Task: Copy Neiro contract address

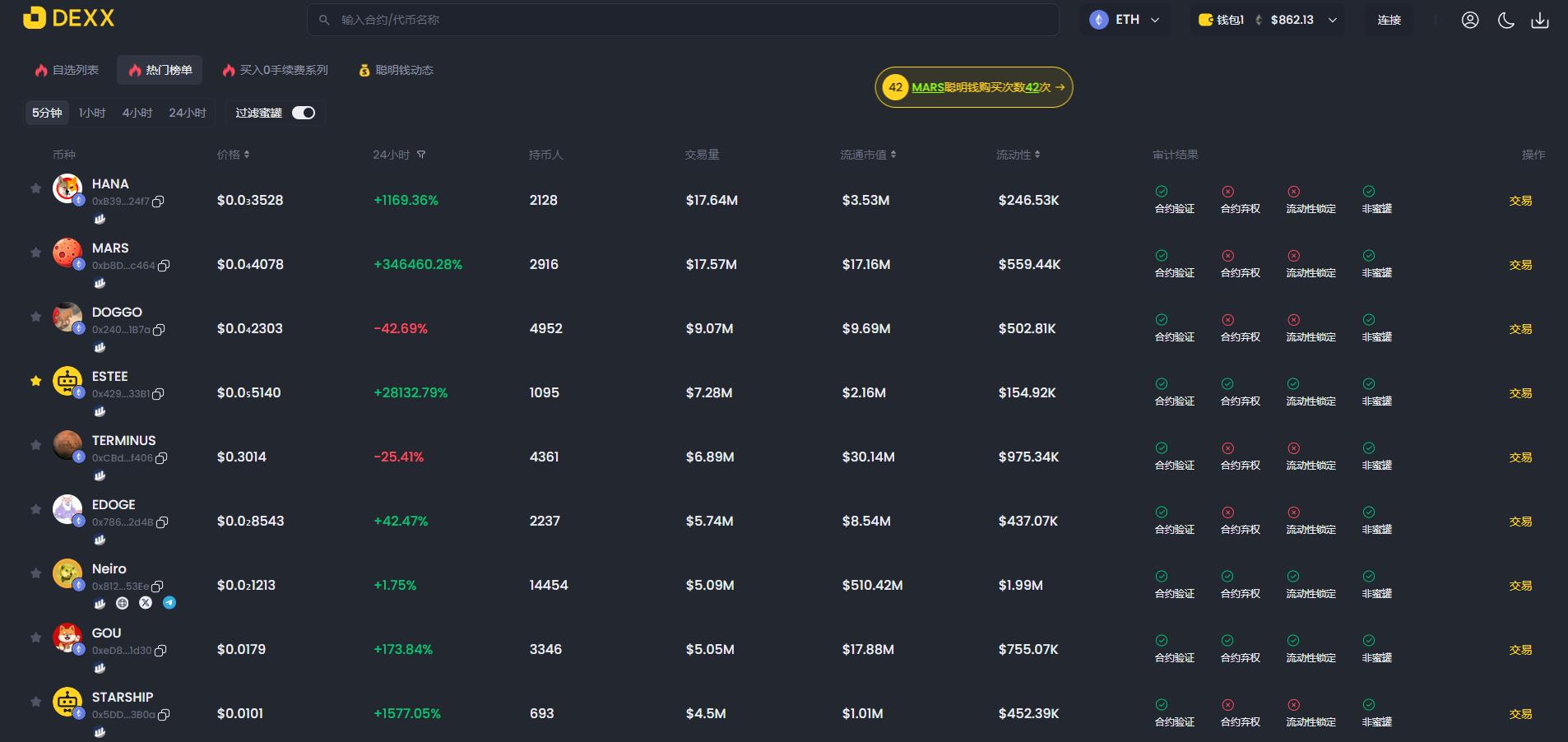Action: (157, 587)
